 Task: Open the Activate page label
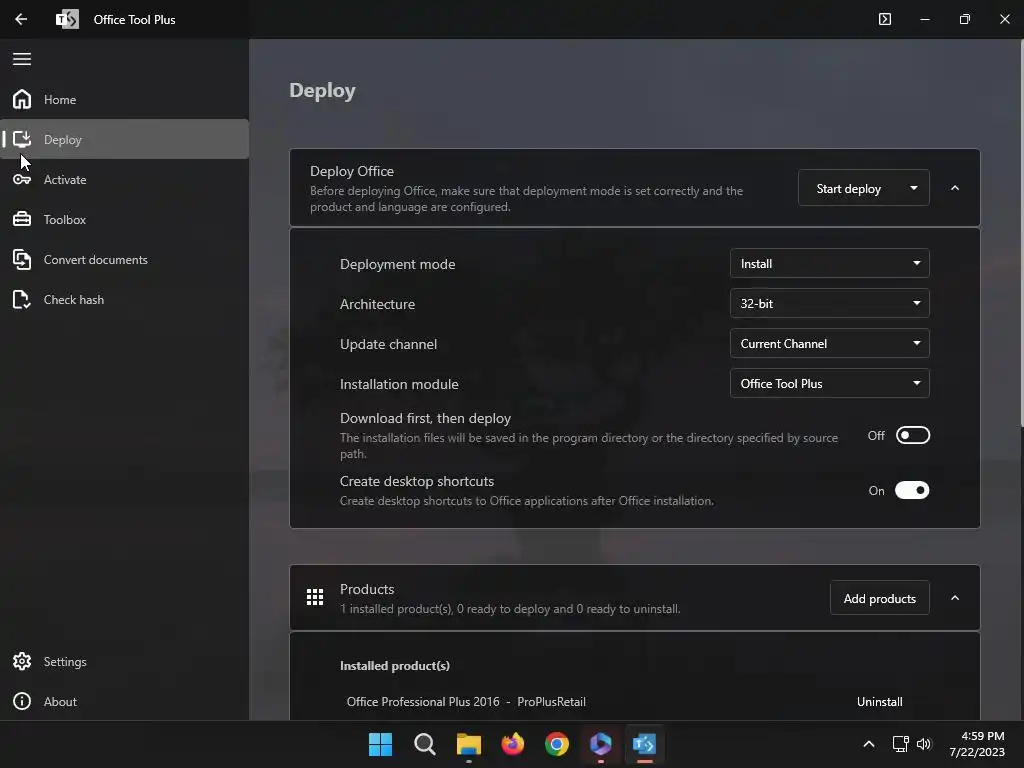pyautogui.click(x=65, y=180)
